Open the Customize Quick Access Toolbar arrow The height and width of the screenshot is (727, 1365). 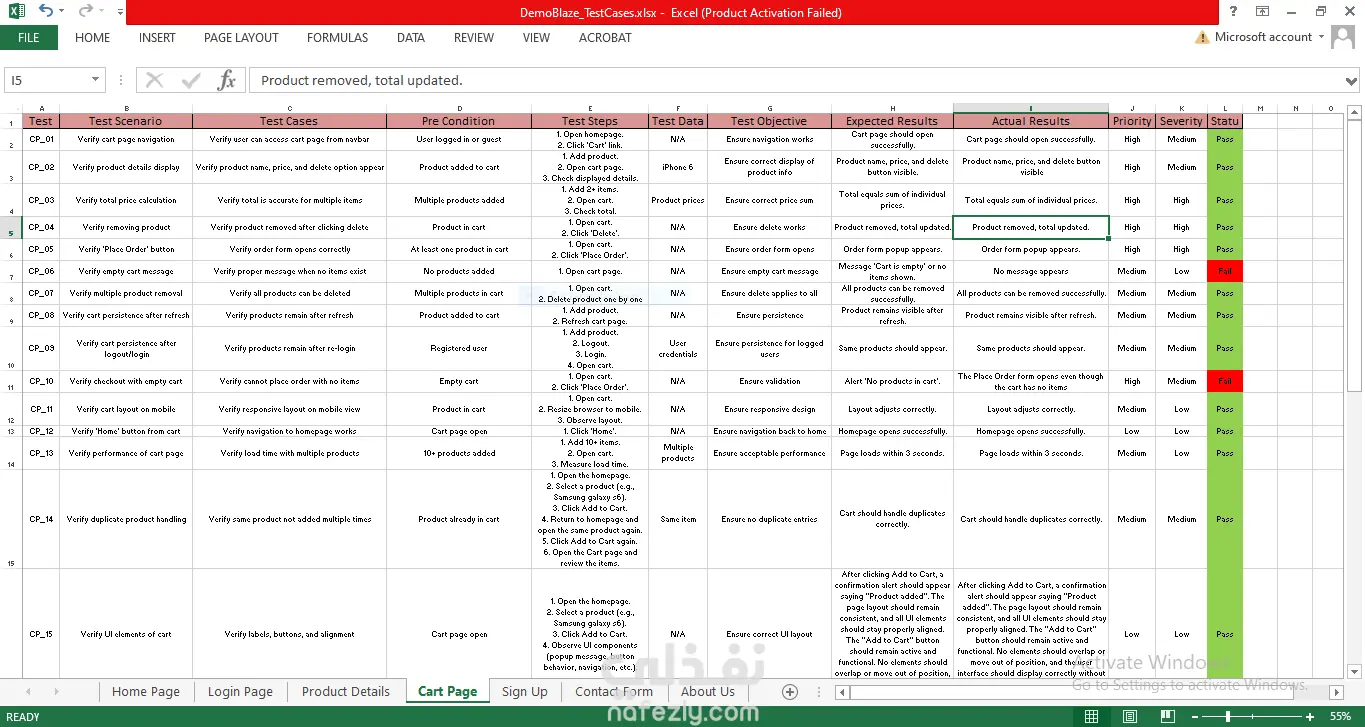pyautogui.click(x=120, y=13)
